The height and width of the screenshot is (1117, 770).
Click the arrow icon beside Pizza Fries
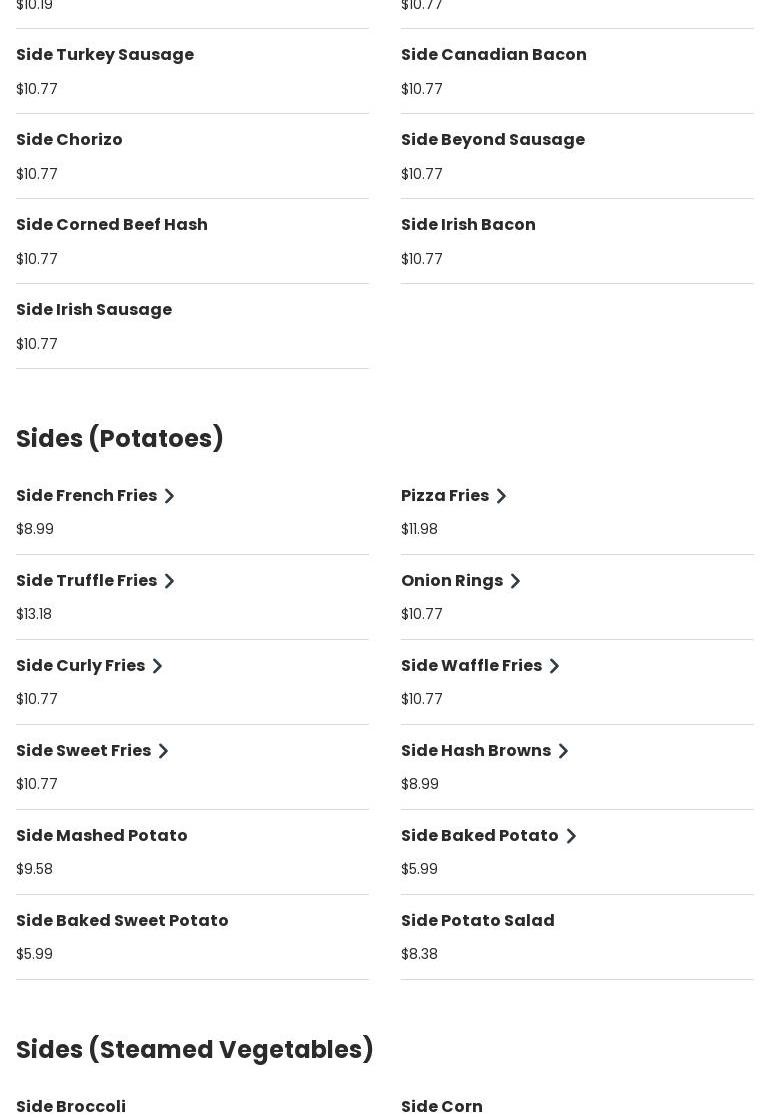[x=502, y=496]
